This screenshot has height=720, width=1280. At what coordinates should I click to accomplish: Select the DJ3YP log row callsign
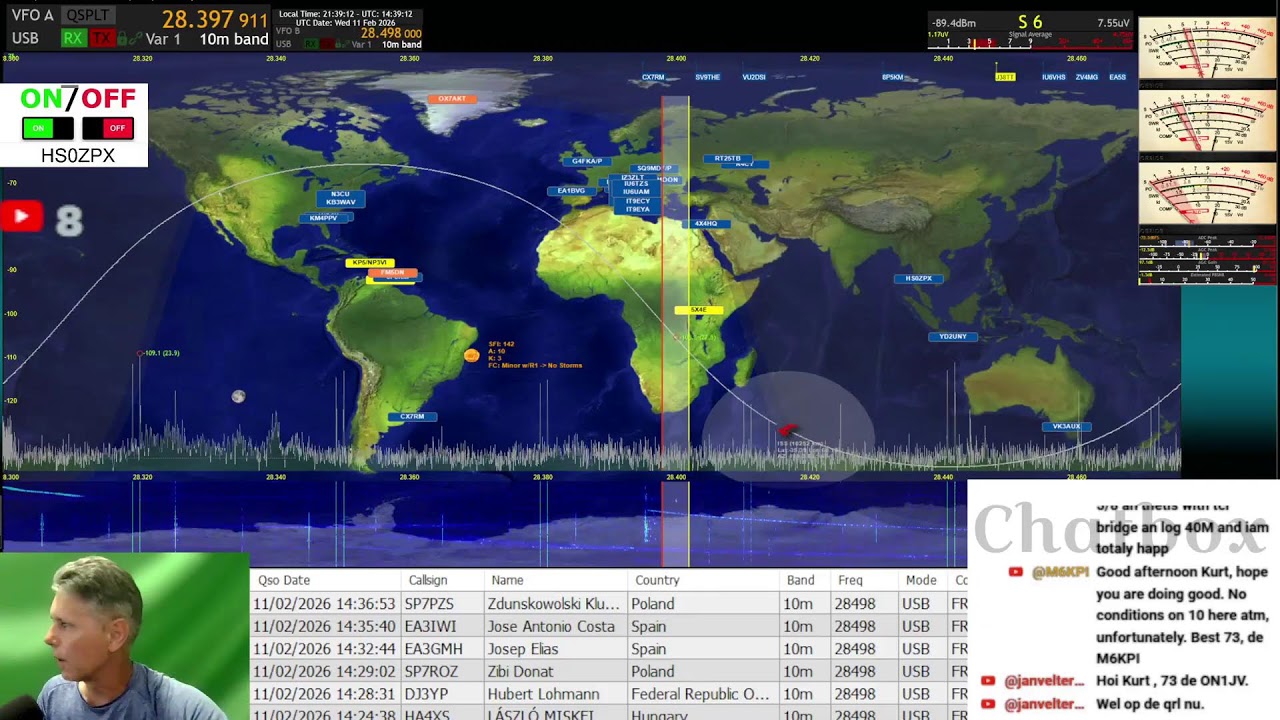[x=425, y=694]
